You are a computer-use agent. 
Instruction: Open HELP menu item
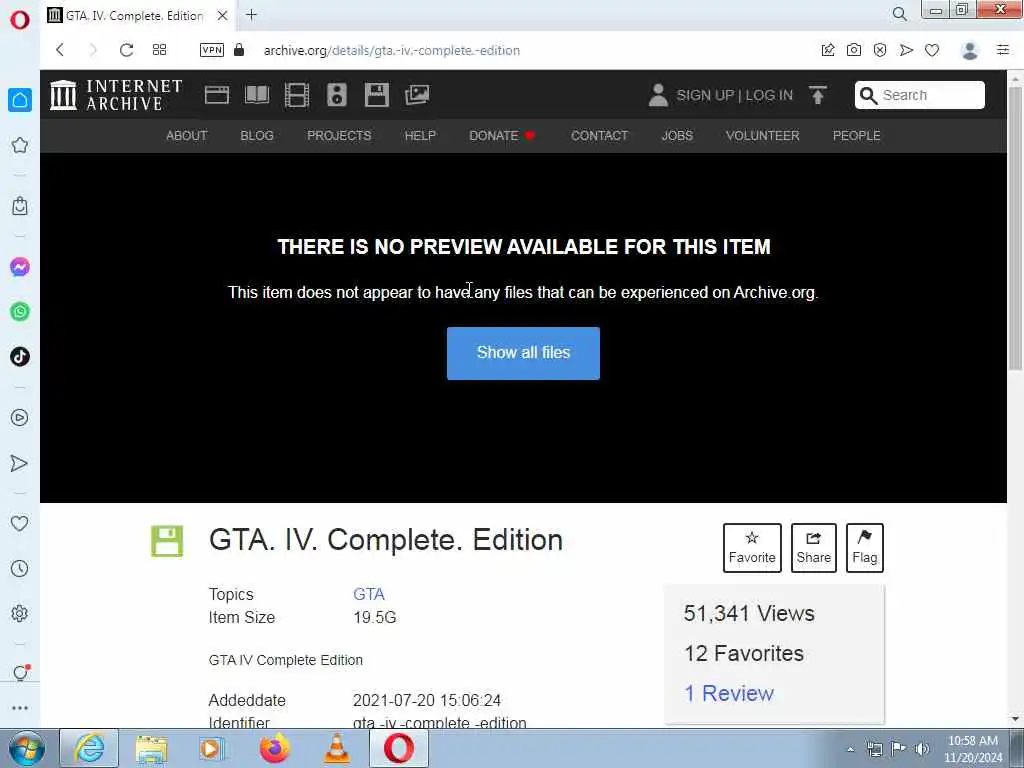coord(420,136)
